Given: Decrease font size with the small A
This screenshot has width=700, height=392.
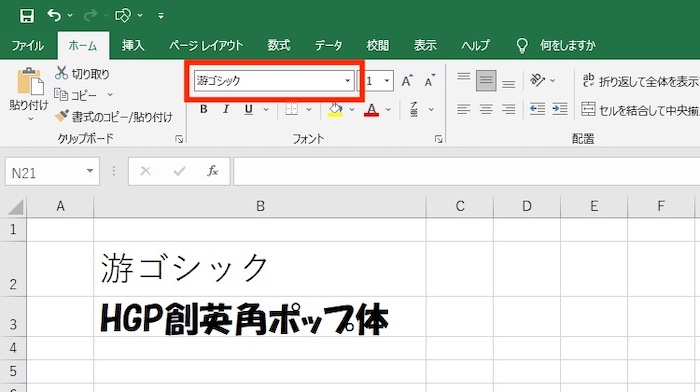Looking at the screenshot, I should [429, 81].
